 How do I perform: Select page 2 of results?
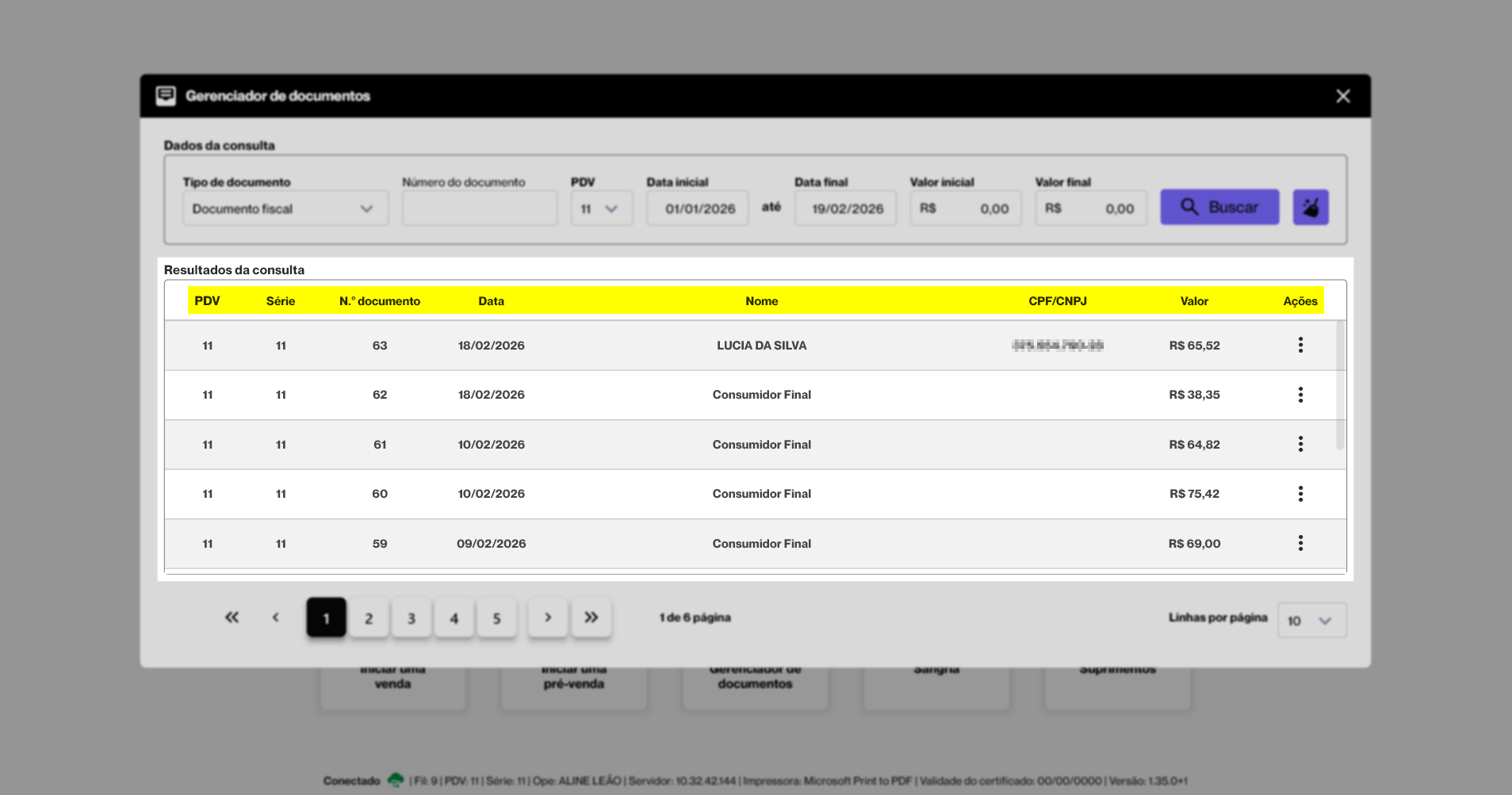[x=369, y=618]
